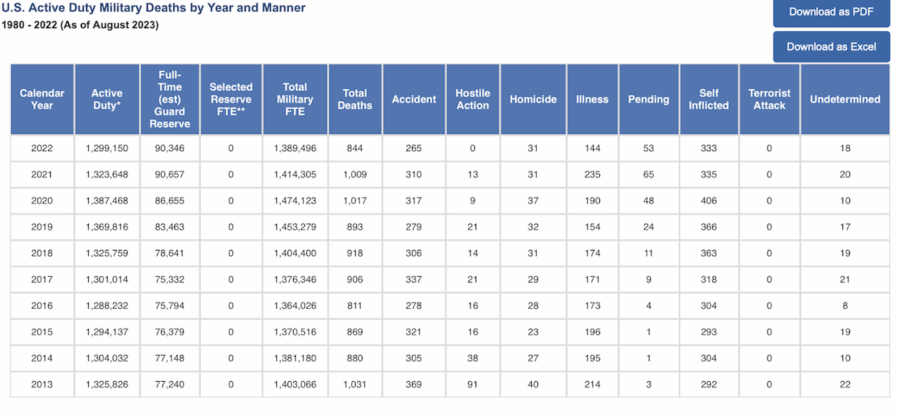Select the Undetermined column header
Screen dimensions: 900x413
pos(845,100)
